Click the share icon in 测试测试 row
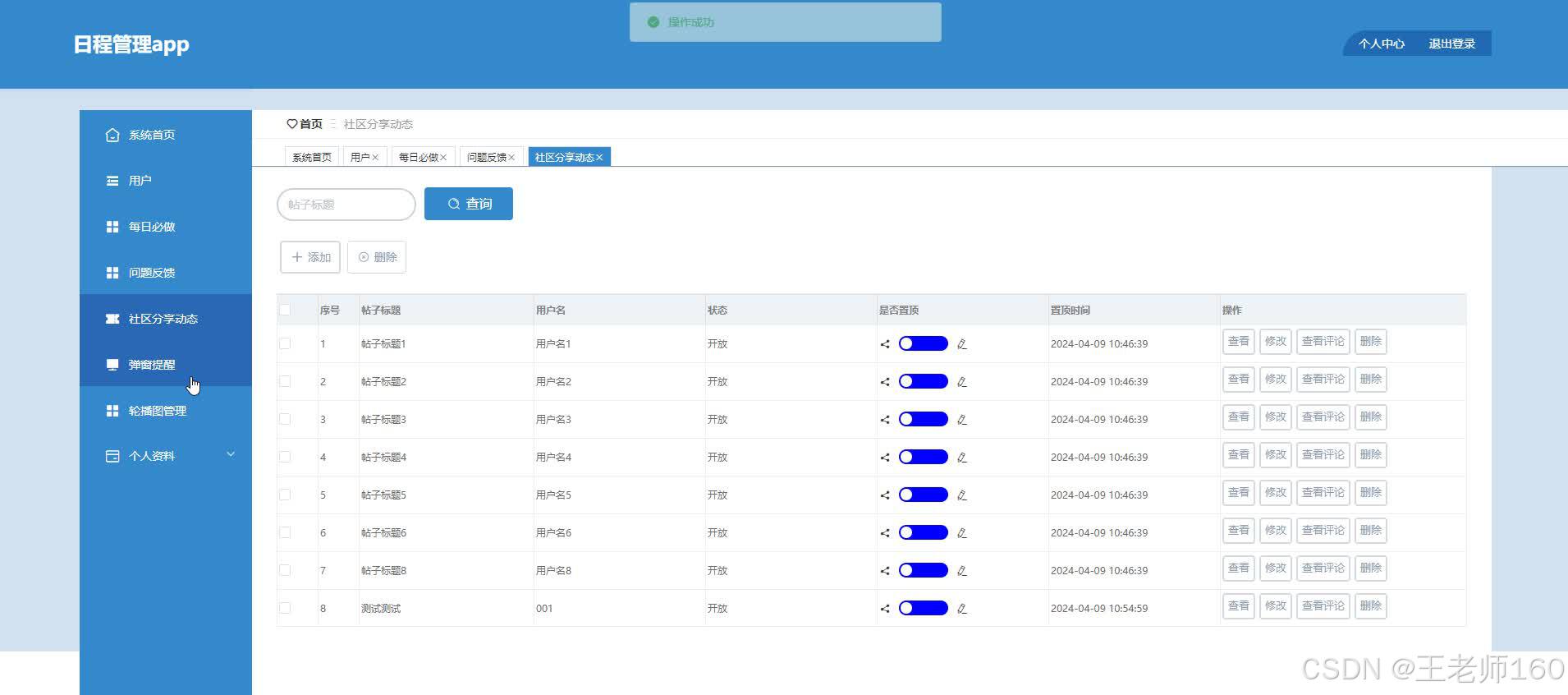The height and width of the screenshot is (695, 1568). tap(885, 609)
